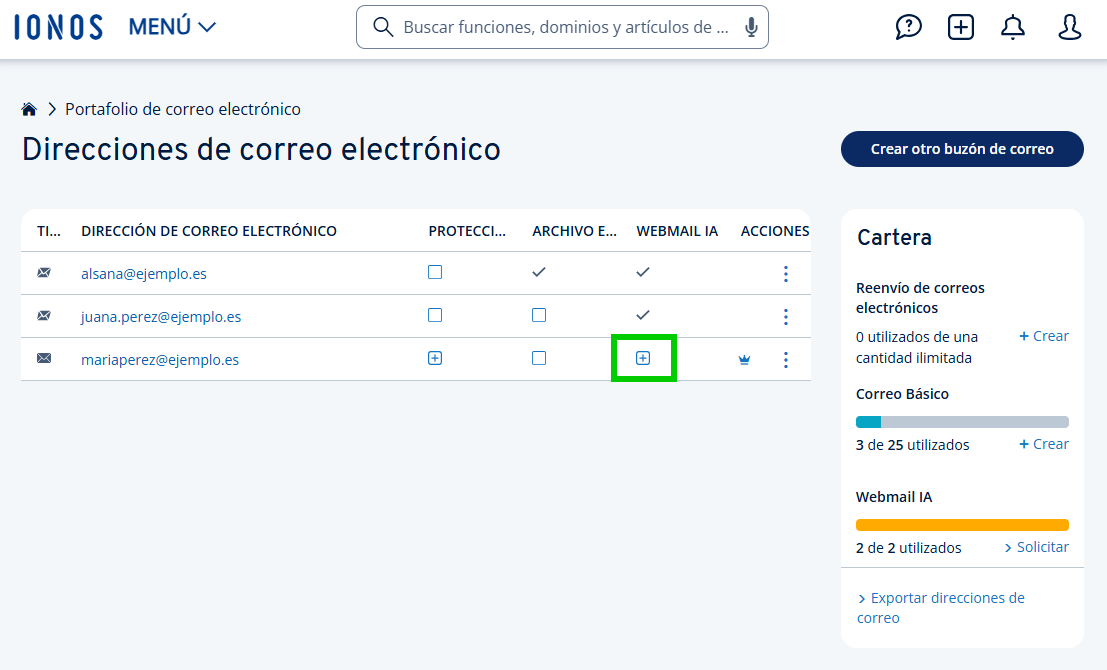Click the Cartera panel heading
The width and height of the screenshot is (1107, 670).
coord(894,237)
